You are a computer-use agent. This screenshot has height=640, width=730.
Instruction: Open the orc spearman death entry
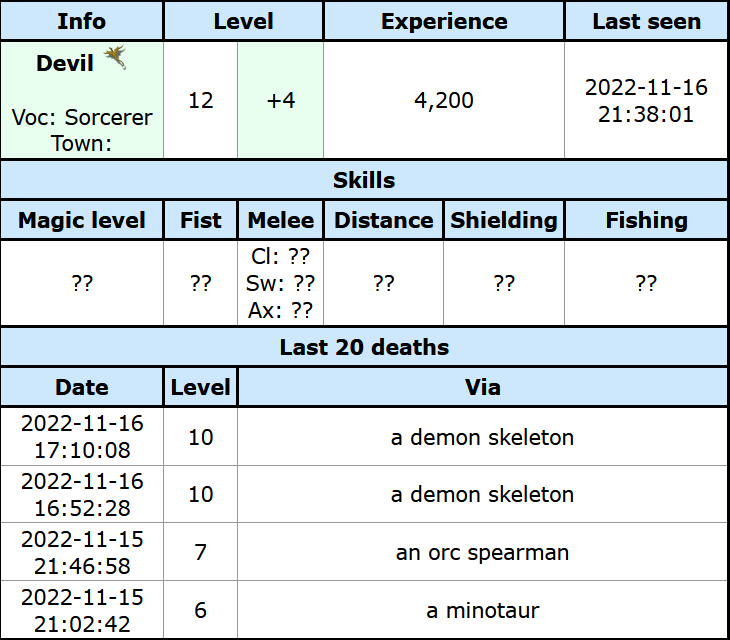click(482, 552)
